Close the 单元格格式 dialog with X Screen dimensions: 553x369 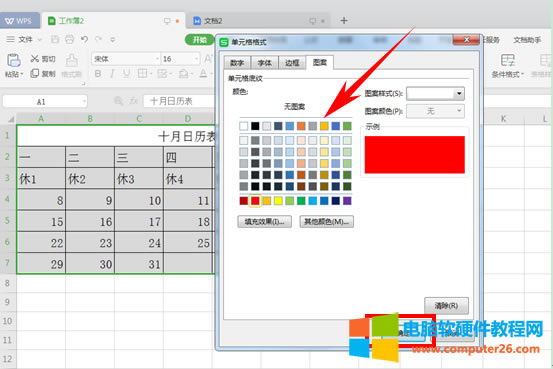(x=467, y=40)
